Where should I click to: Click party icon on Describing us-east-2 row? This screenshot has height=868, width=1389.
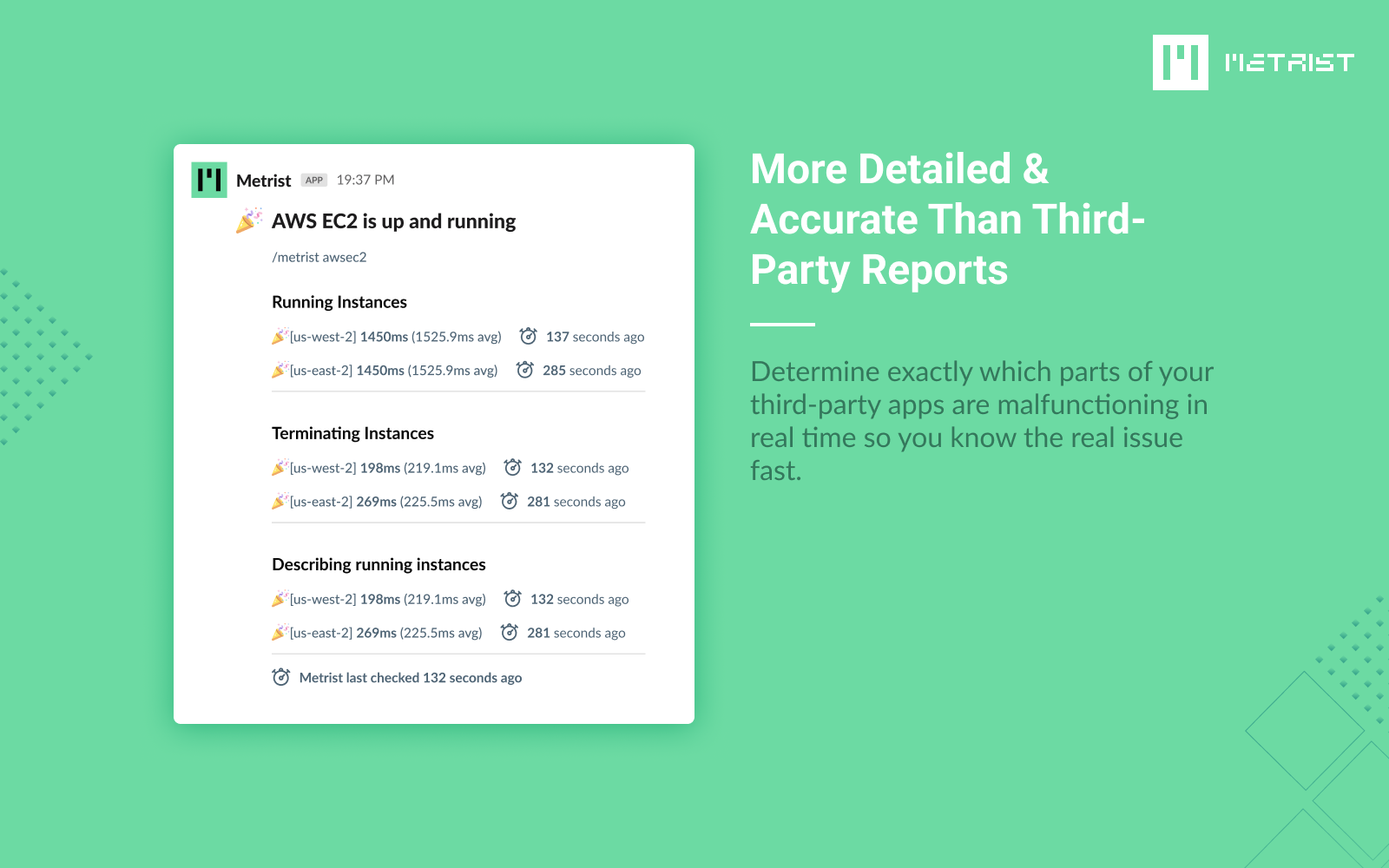pyautogui.click(x=280, y=632)
